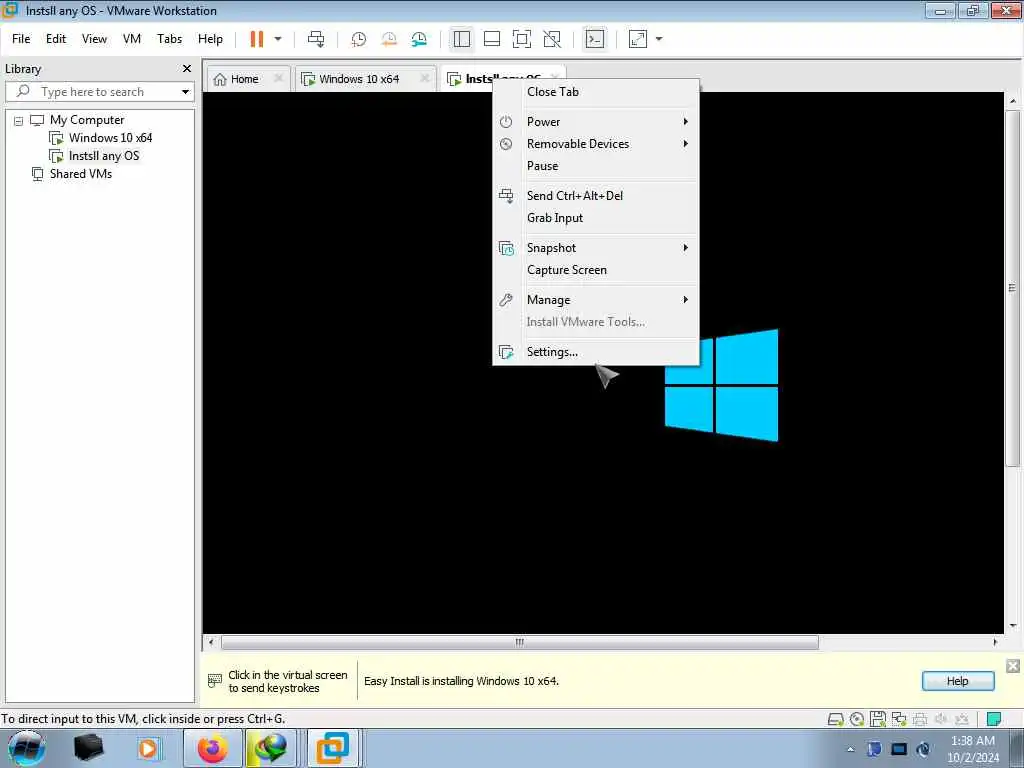Expand the Snapshot submenu
Viewport: 1024px width, 768px height.
tap(596, 248)
